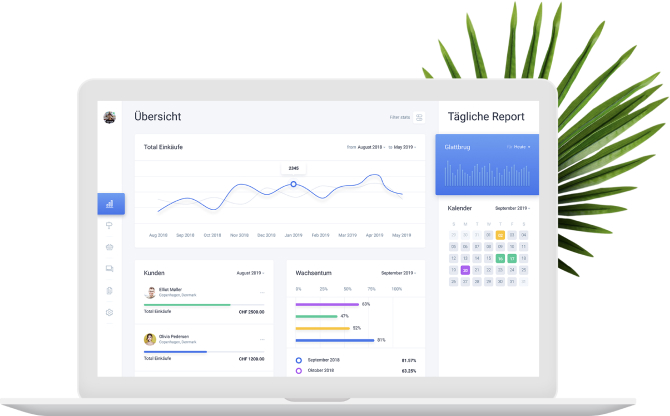Viewport: 670px width, 416px height.
Task: Open the bar chart dashboard sidebar icon
Action: (x=110, y=204)
